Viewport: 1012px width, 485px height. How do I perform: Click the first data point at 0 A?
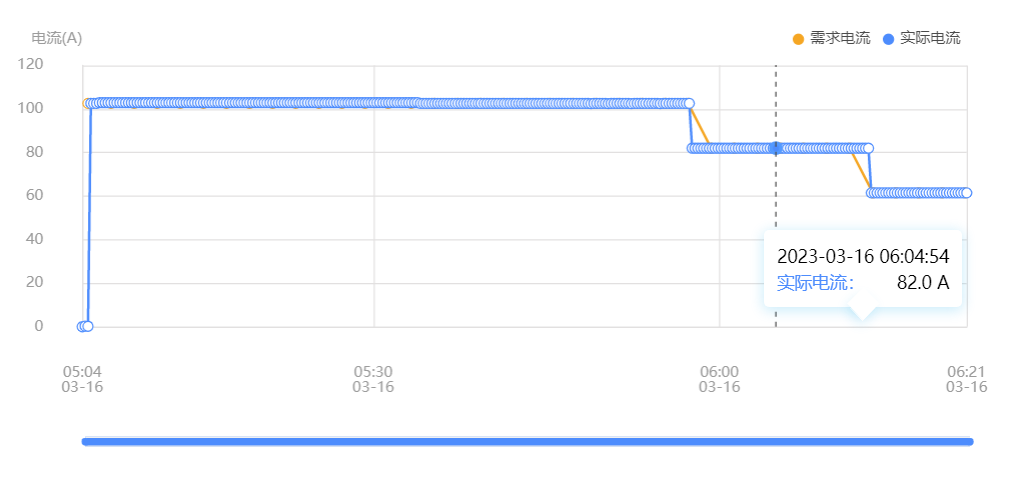pyautogui.click(x=82, y=326)
